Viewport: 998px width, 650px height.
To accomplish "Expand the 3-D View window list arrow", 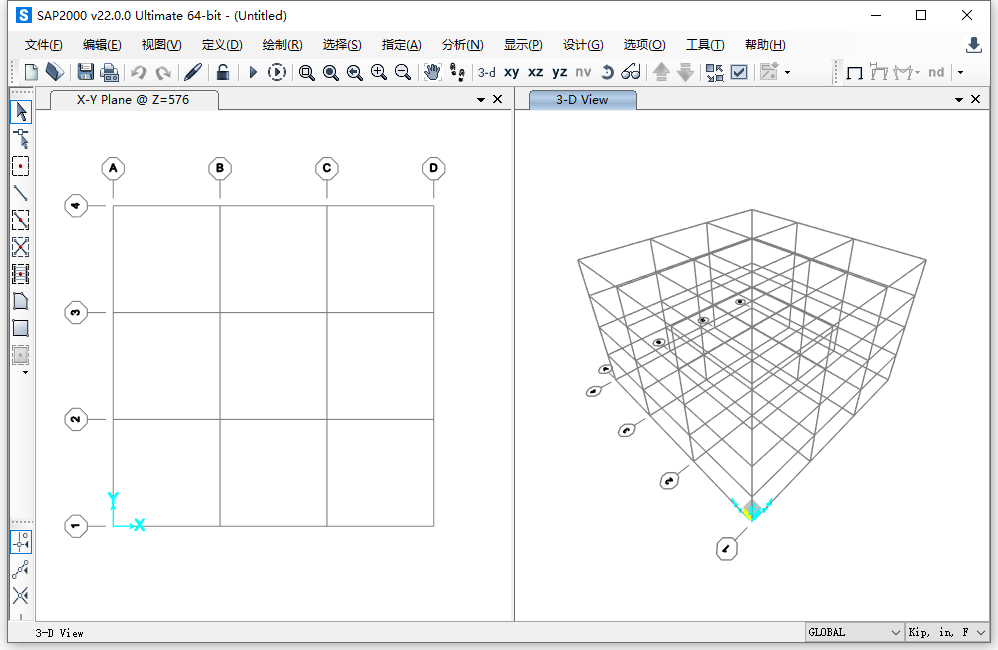I will pos(959,100).
